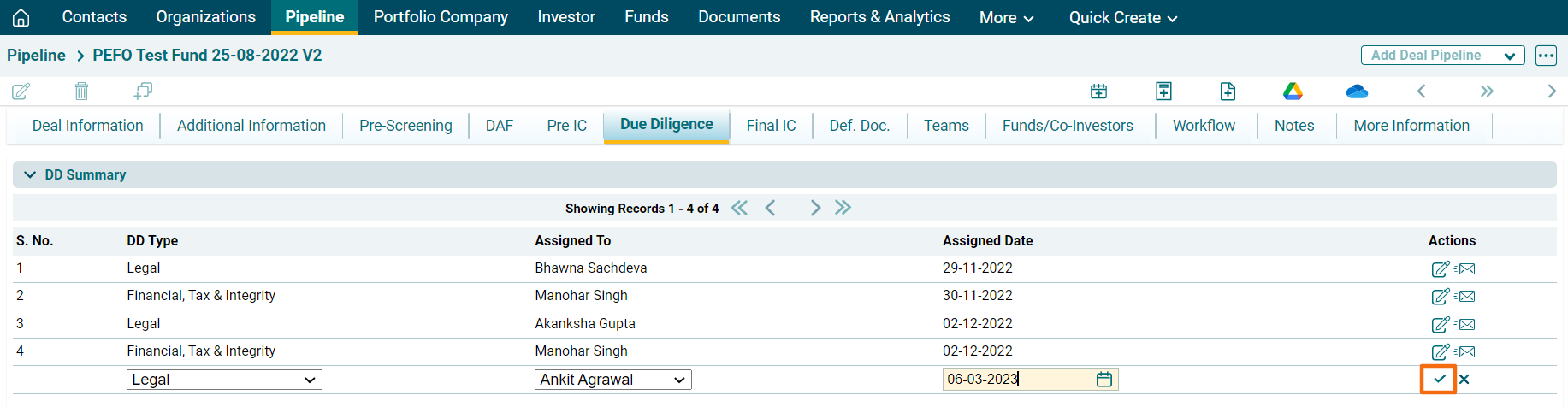This screenshot has width=1568, height=407.
Task: Cancel the new row with X icon
Action: (1464, 379)
